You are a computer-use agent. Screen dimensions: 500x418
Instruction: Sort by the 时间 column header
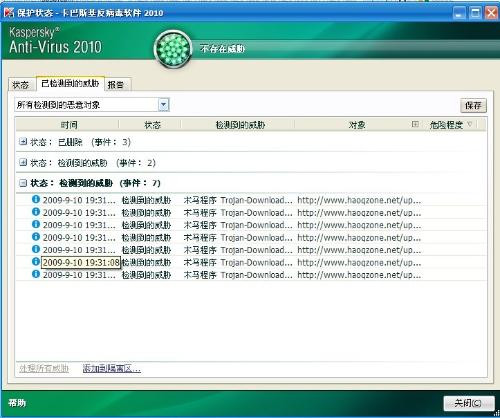[x=68, y=125]
